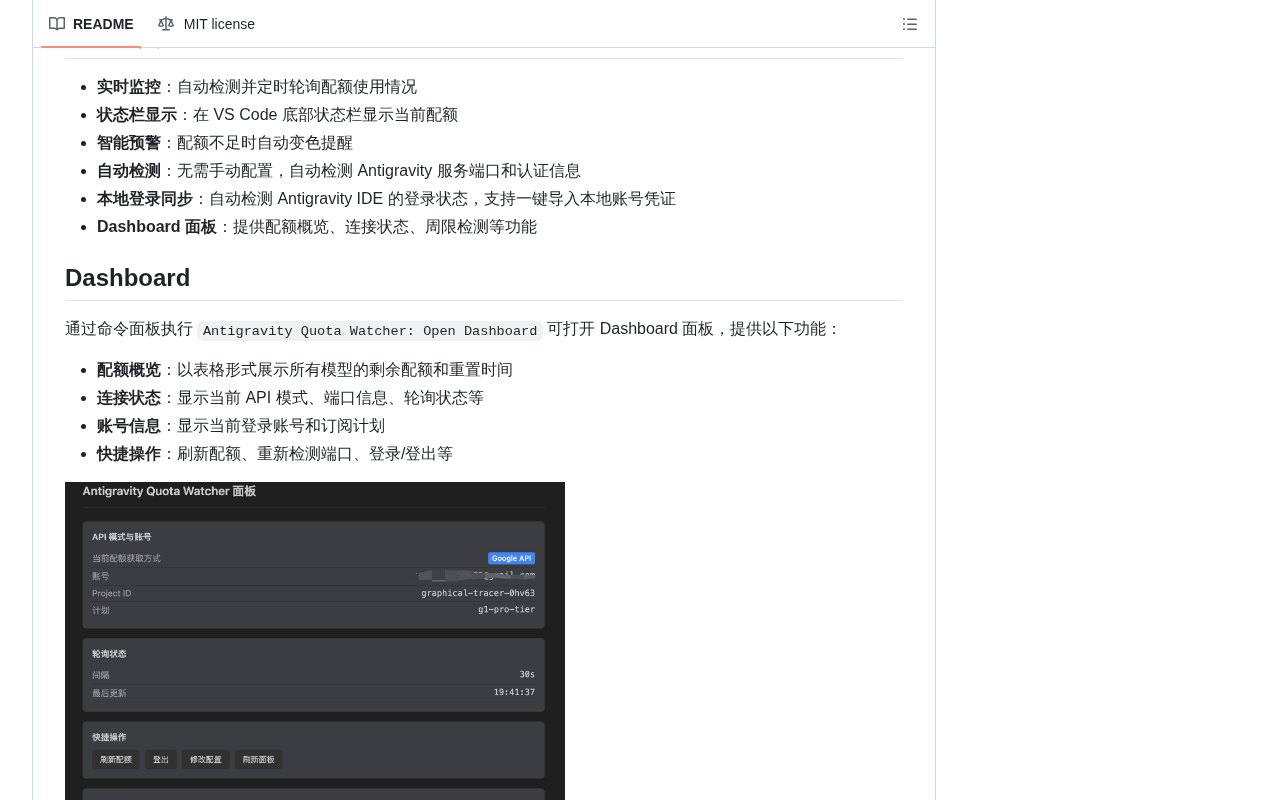Viewport: 1280px width, 800px height.
Task: Click the '实时监控' bullet line
Action: point(257,87)
